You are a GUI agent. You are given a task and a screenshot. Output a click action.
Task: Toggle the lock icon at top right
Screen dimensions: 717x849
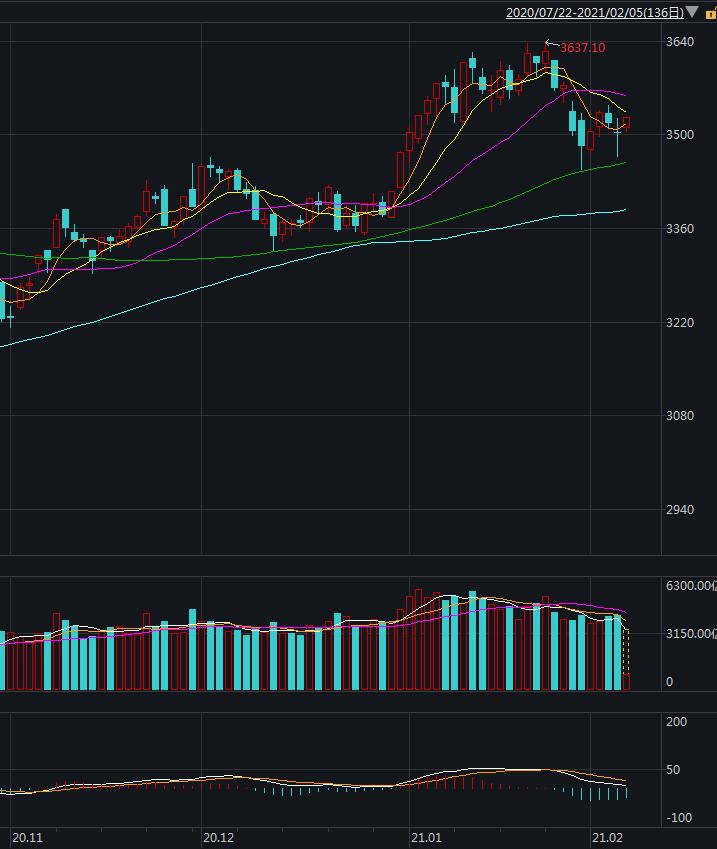(x=710, y=13)
